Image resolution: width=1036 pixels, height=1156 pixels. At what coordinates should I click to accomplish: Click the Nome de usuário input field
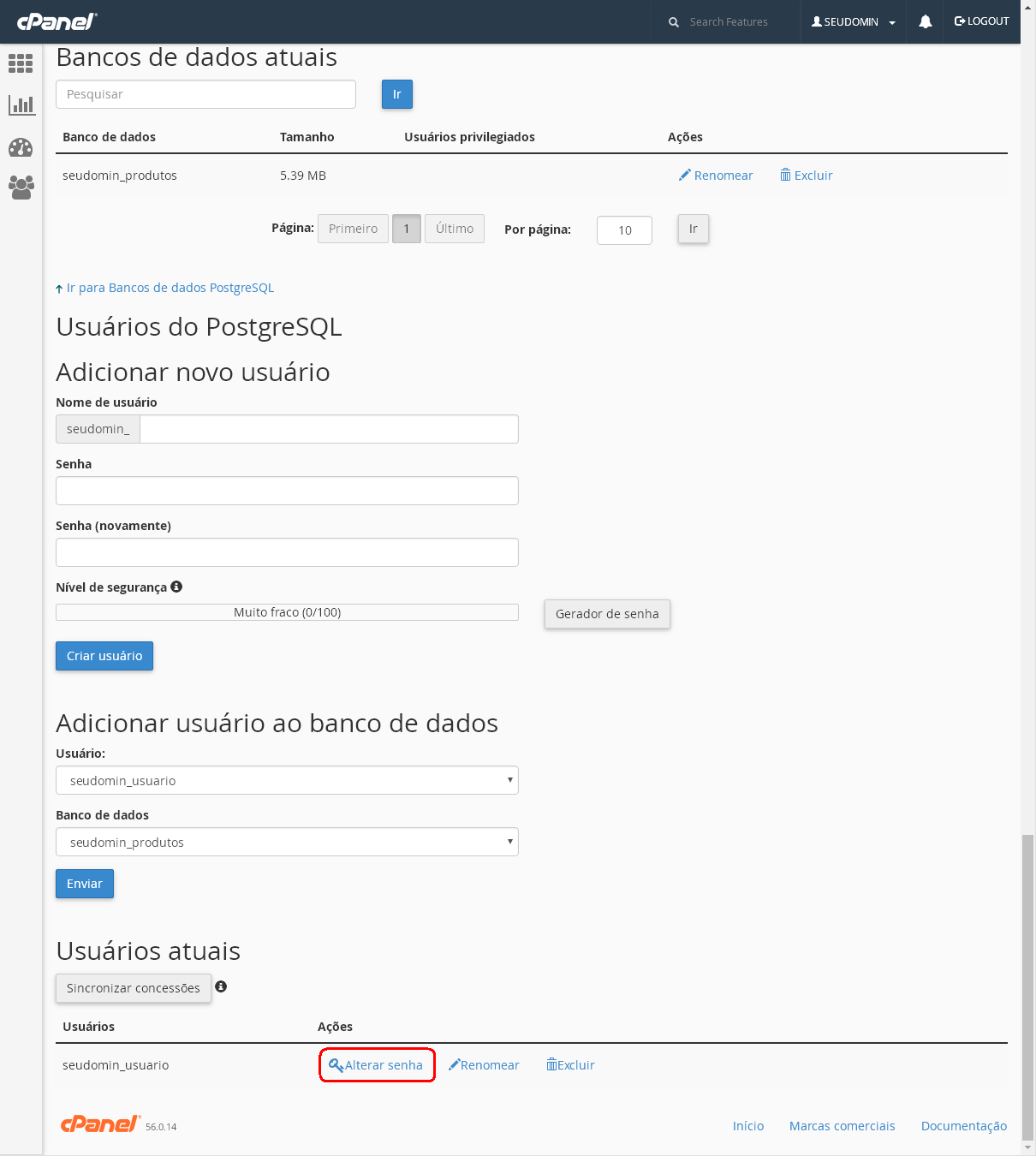[x=329, y=429]
